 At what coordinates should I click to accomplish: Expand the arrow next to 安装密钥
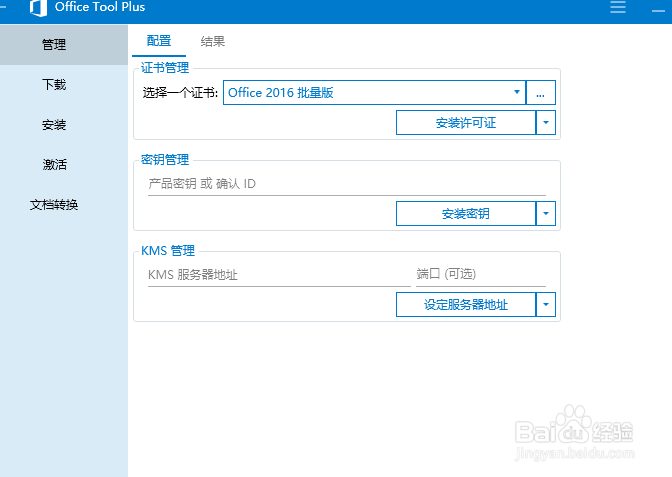[546, 213]
